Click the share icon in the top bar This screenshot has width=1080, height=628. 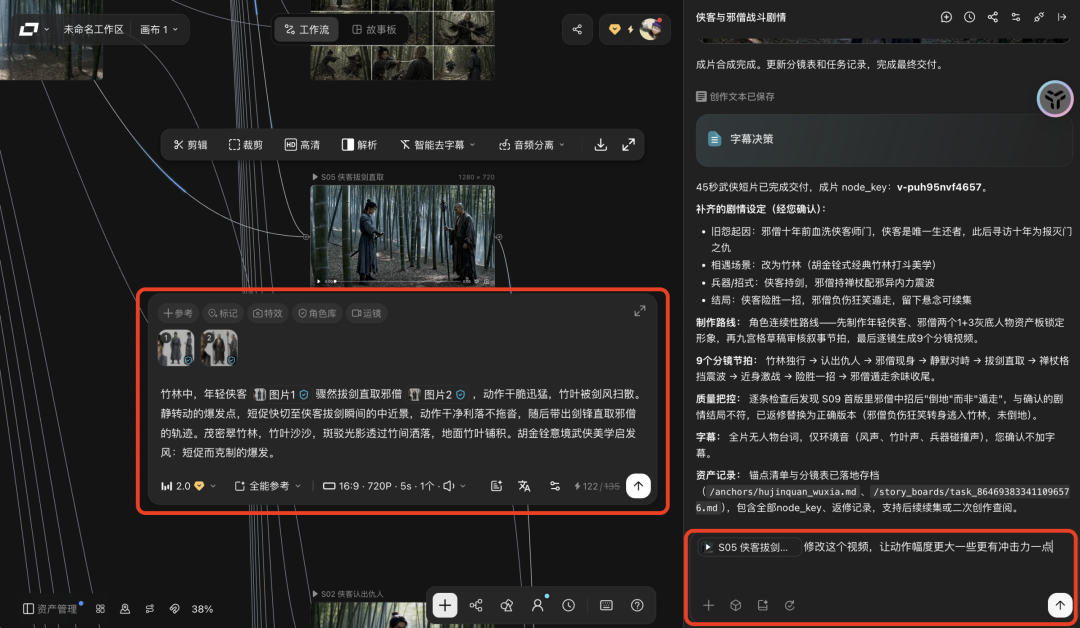tap(577, 30)
